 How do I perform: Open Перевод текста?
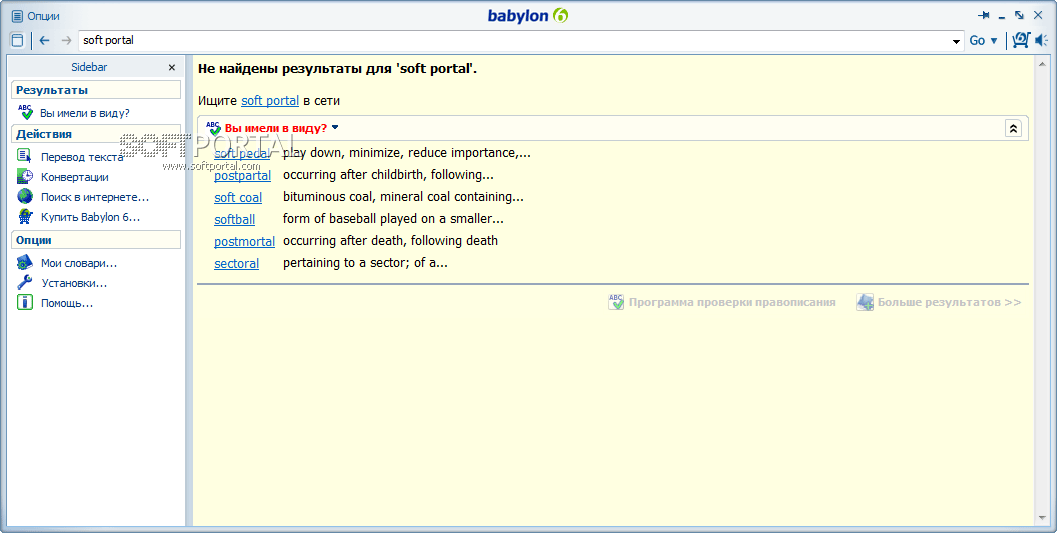coord(82,157)
